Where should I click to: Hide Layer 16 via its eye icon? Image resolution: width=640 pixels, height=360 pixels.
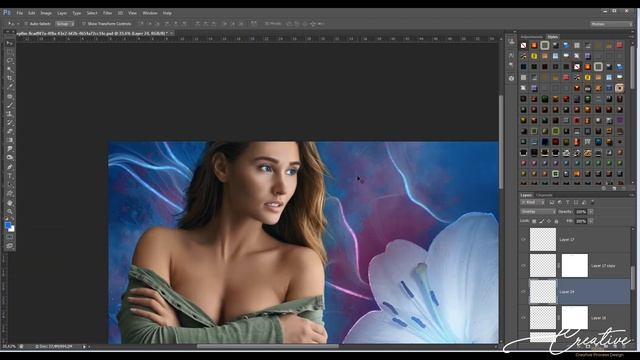click(x=524, y=318)
